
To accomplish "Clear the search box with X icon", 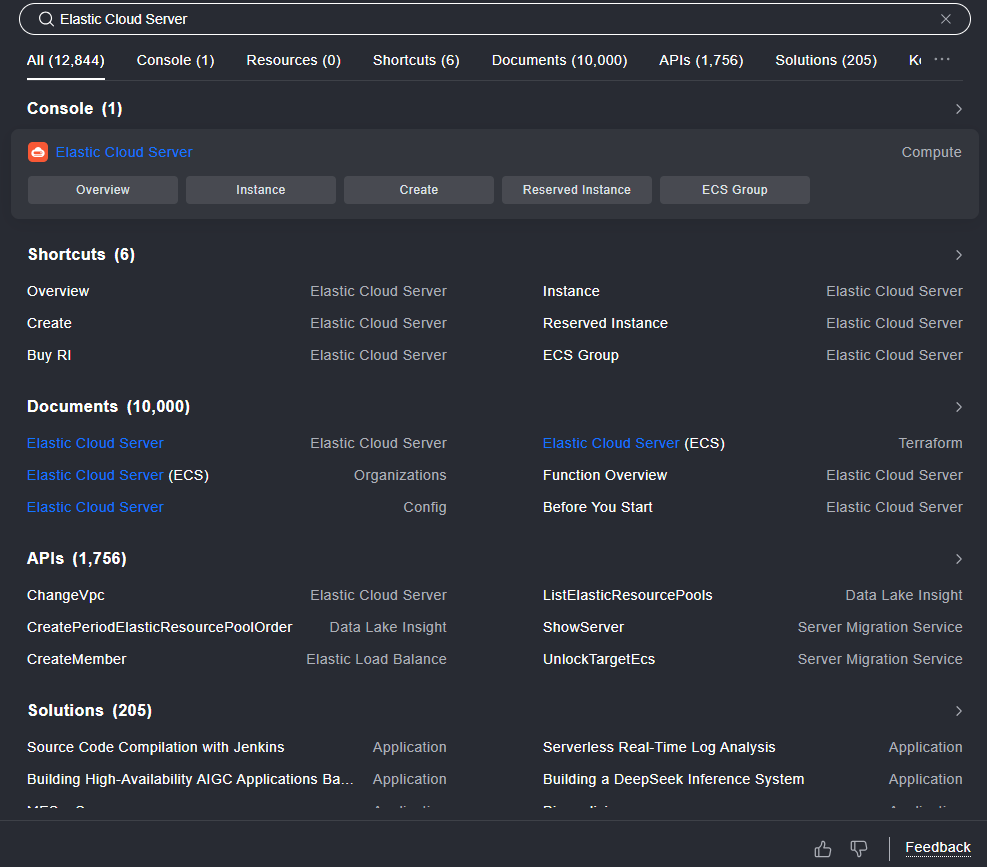I will (945, 20).
